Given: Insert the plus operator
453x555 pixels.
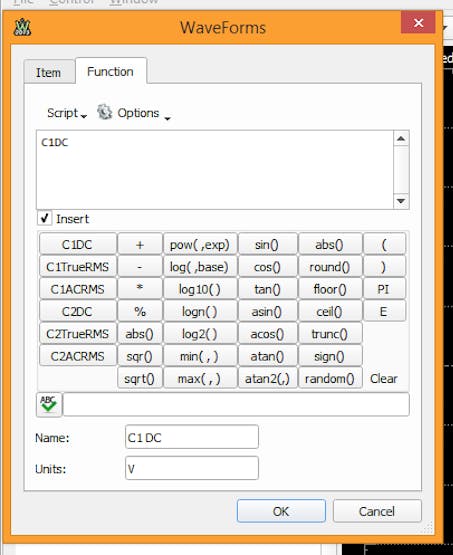Looking at the screenshot, I should (x=140, y=244).
